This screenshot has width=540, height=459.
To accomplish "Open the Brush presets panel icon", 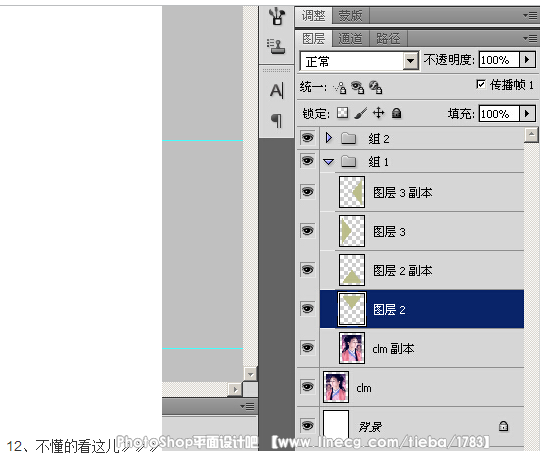I will [x=277, y=16].
